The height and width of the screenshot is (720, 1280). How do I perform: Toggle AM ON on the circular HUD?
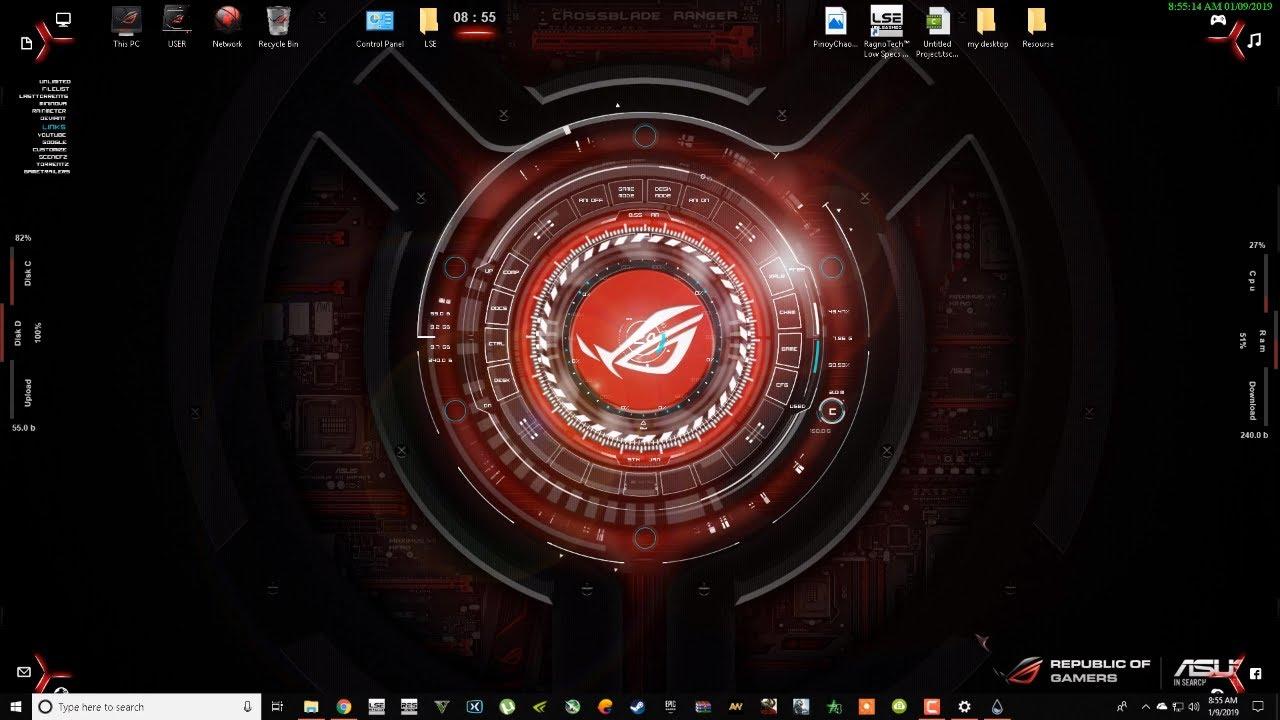698,198
